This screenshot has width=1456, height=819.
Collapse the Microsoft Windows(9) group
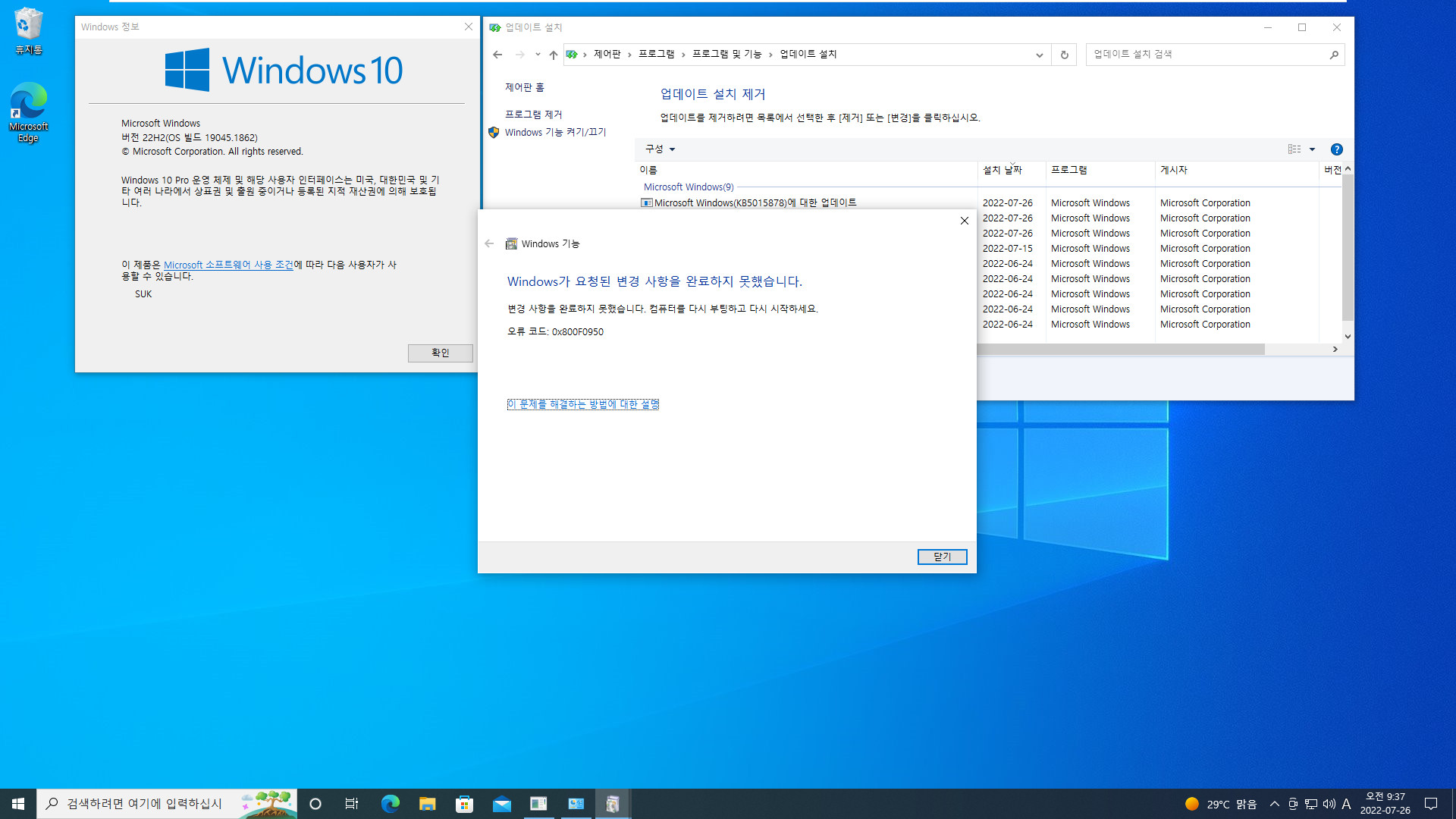click(x=689, y=187)
